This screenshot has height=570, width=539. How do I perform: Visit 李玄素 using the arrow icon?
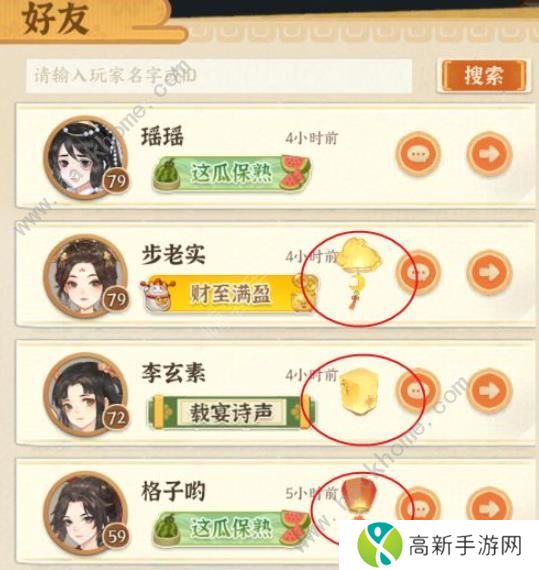[x=489, y=391]
